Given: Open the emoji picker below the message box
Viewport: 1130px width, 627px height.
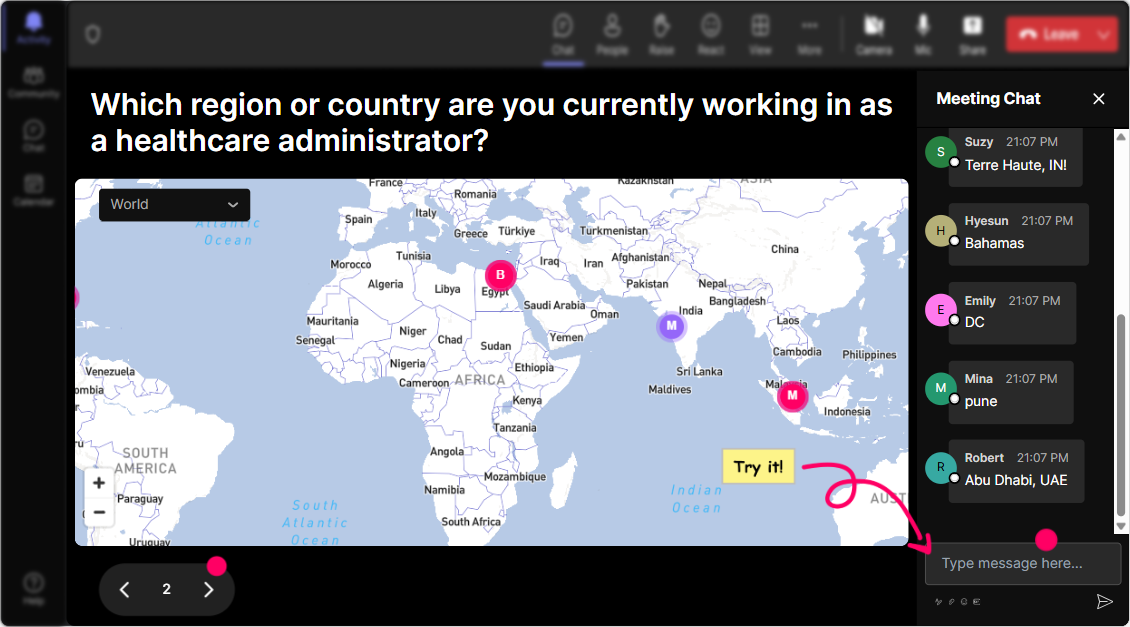Looking at the screenshot, I should (x=964, y=602).
